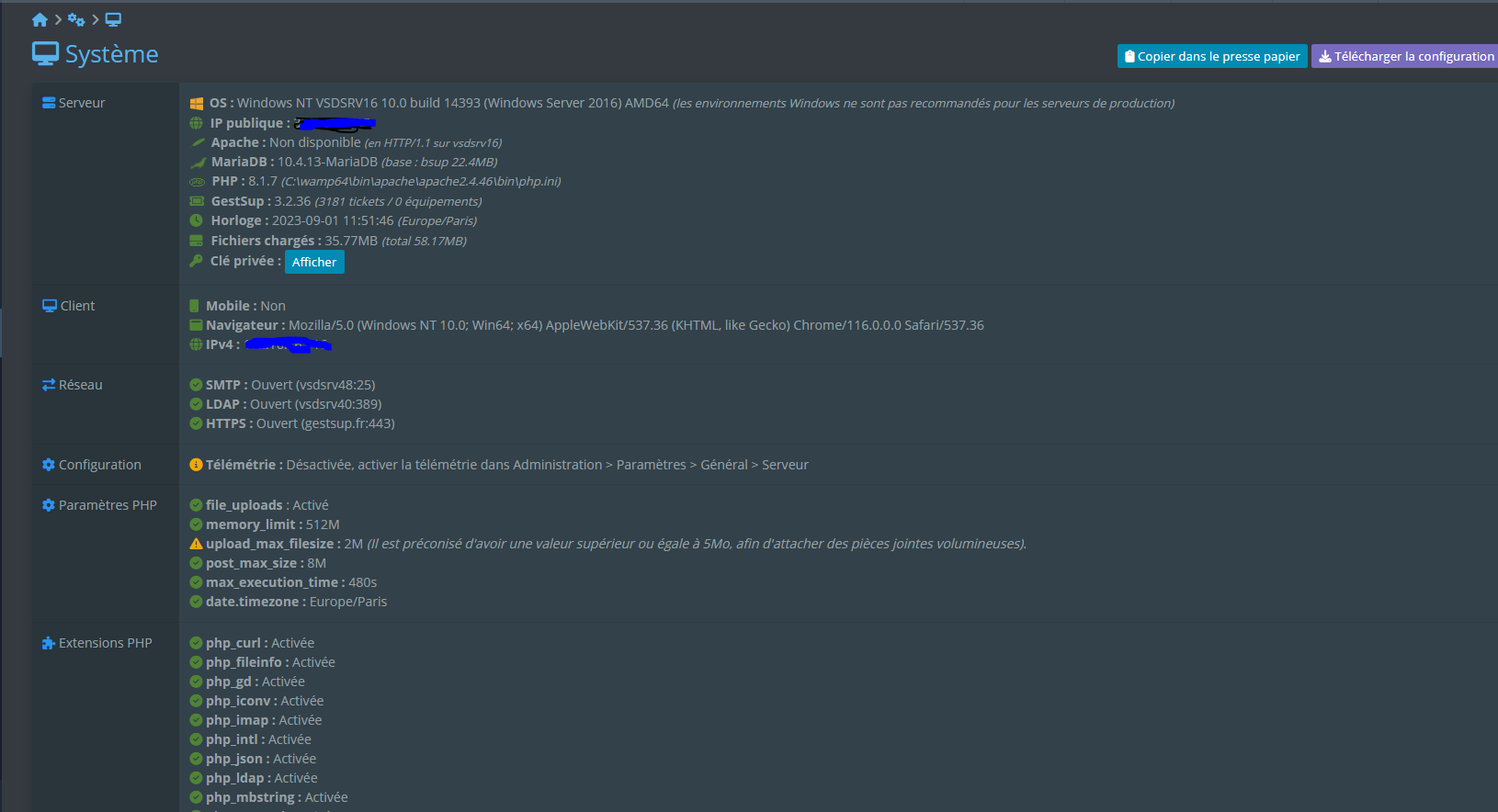The image size is (1498, 812).
Task: Click the warning icon beside upload_max_filesize
Action: 196,544
